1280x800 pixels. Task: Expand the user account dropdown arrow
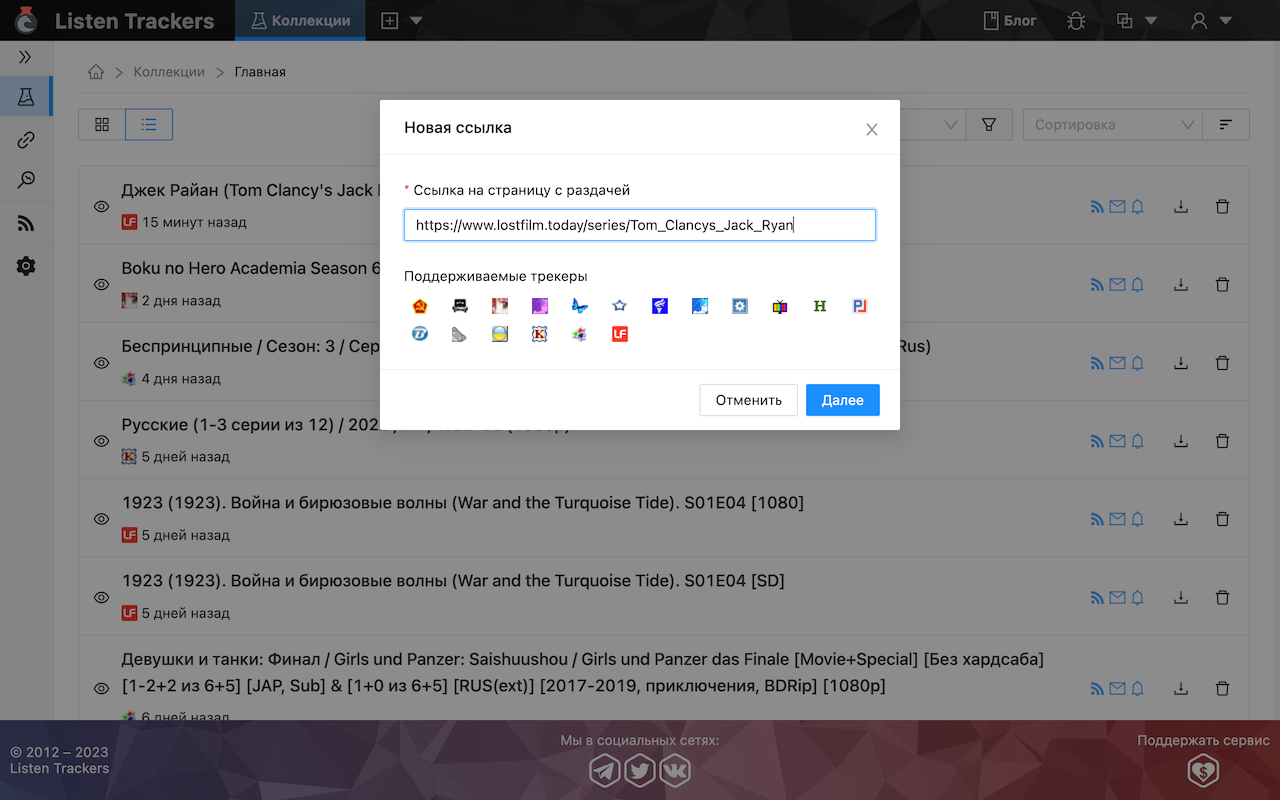tap(1225, 21)
